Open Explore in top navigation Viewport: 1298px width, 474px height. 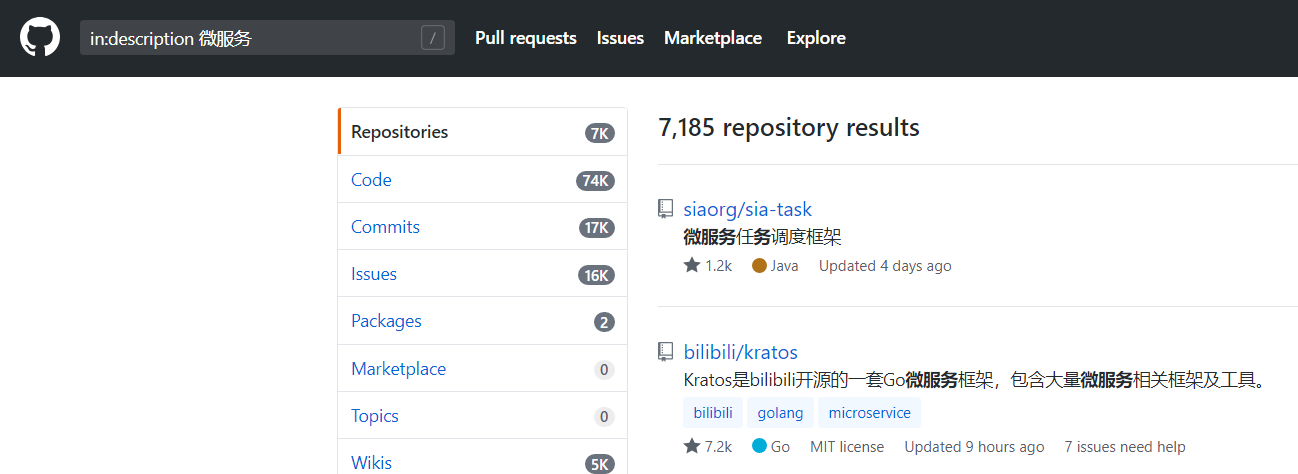816,38
